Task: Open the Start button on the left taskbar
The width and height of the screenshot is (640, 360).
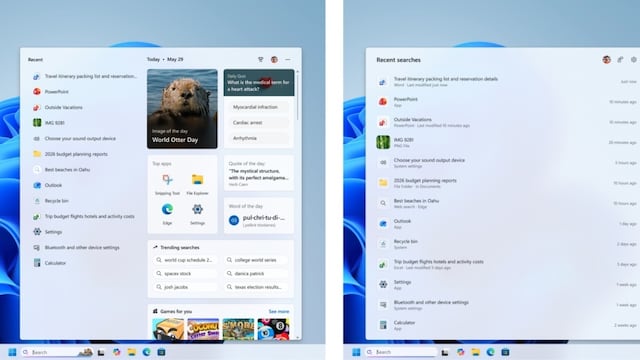Action: point(12,352)
